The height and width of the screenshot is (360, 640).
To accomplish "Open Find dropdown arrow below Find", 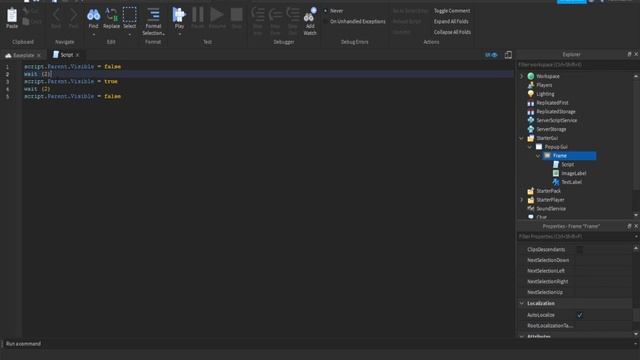I will (x=93, y=34).
